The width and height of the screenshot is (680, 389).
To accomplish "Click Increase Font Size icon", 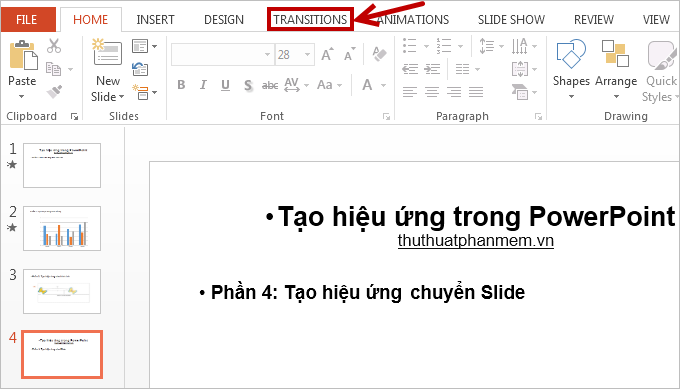I will click(x=327, y=54).
